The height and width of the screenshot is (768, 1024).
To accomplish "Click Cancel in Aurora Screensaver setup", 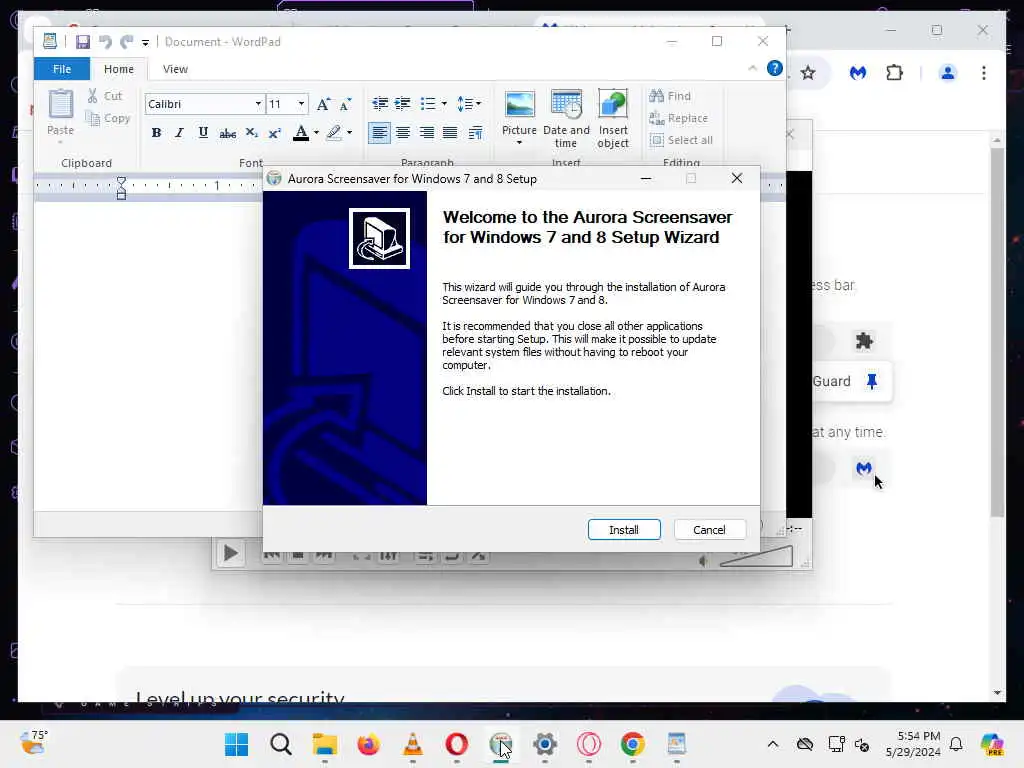I will click(709, 530).
